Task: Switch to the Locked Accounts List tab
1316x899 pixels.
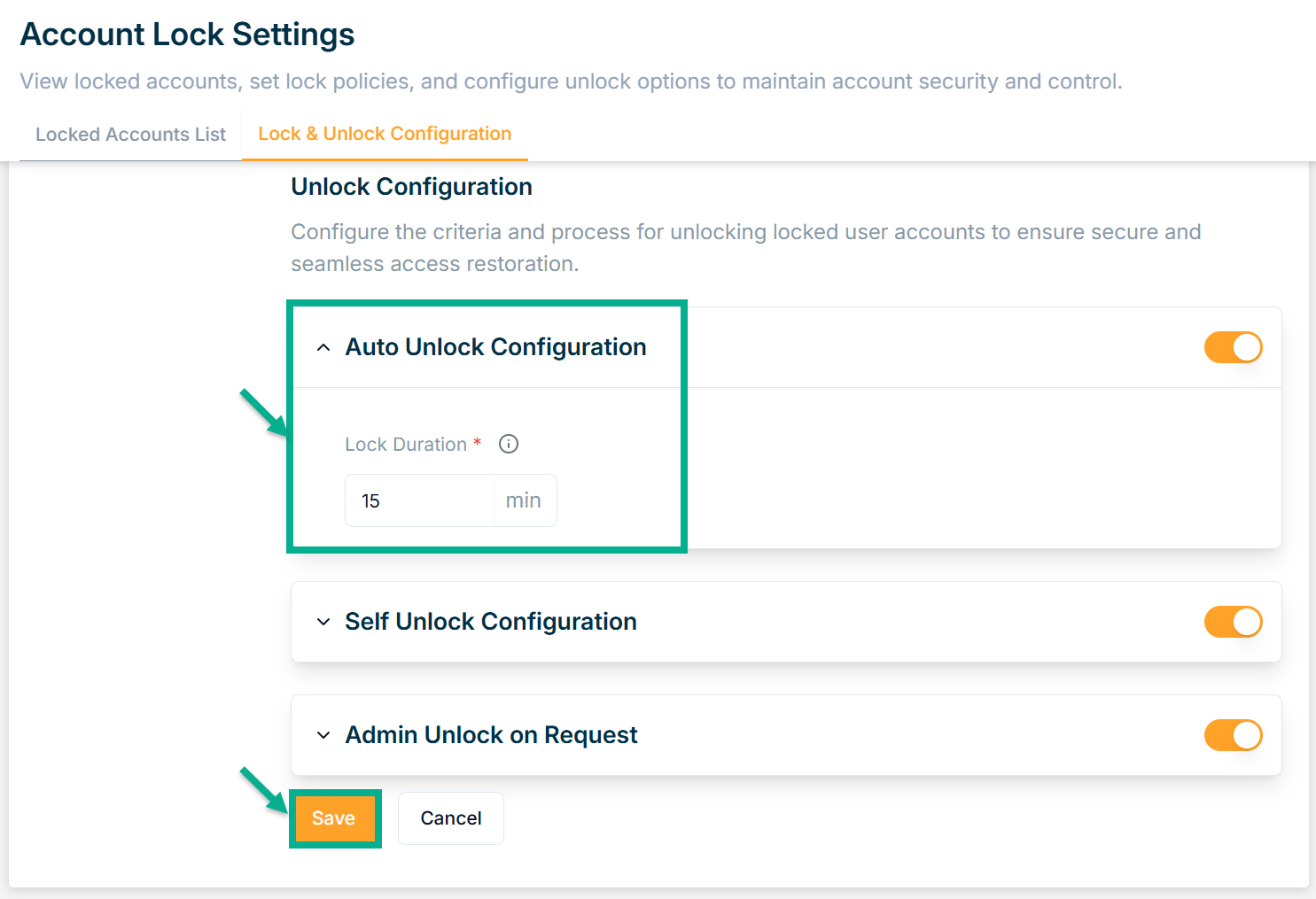Action: pos(130,135)
